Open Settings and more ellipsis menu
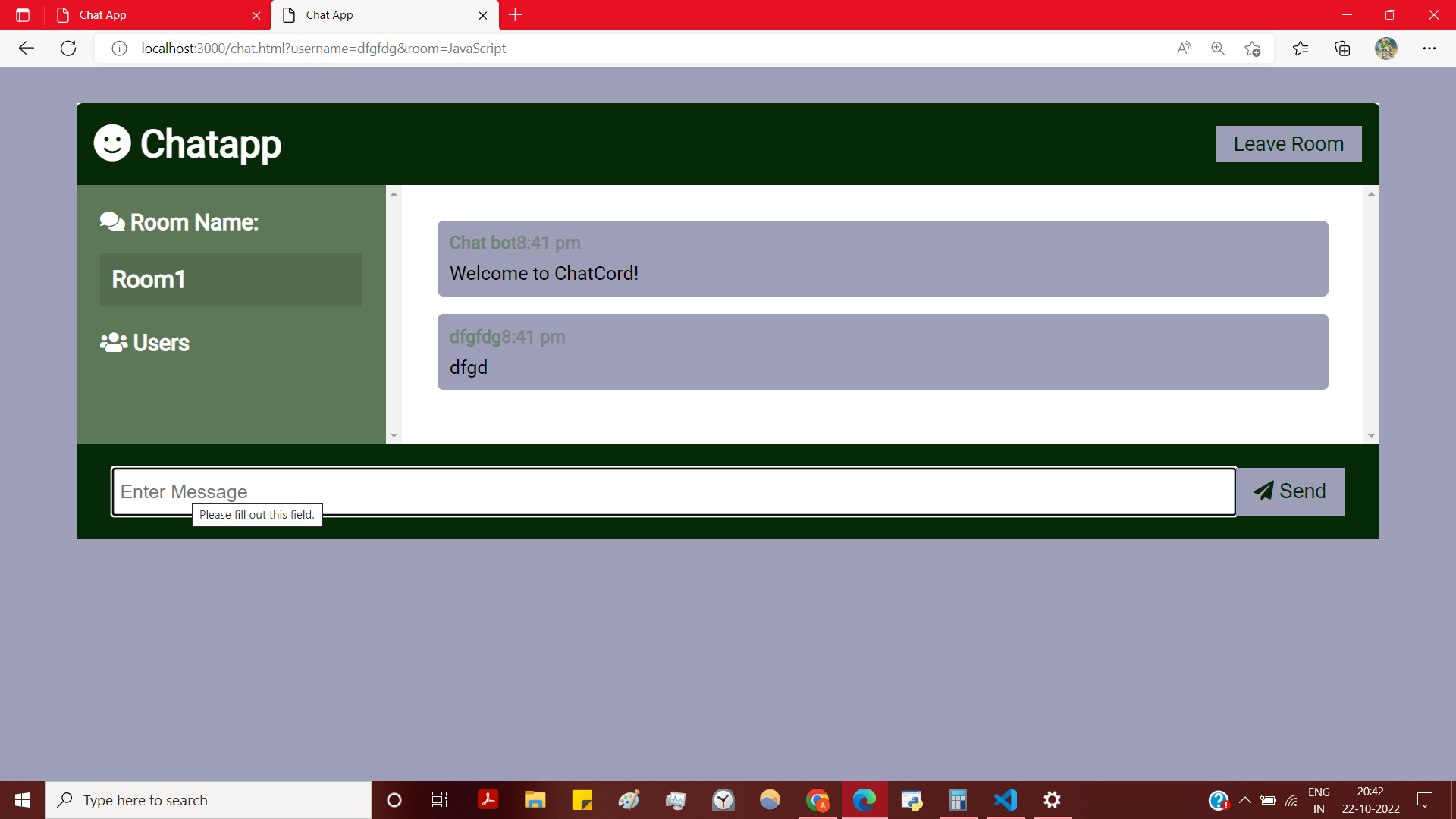This screenshot has height=819, width=1456. coord(1429,49)
